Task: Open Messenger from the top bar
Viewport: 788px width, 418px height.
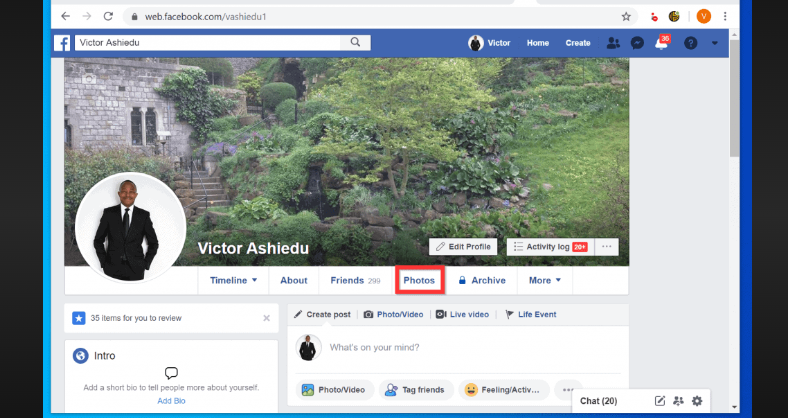Action: (637, 43)
